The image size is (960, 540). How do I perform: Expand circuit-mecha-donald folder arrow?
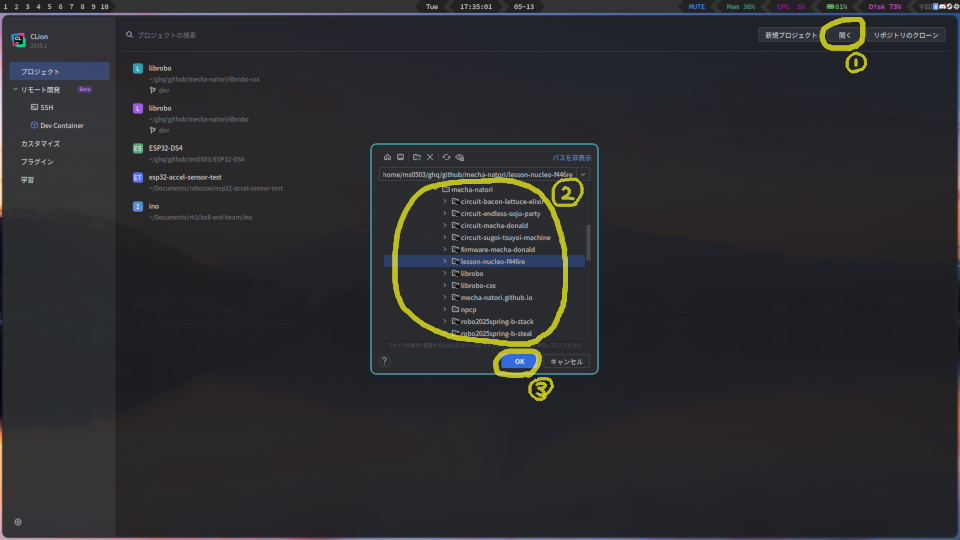pos(445,225)
